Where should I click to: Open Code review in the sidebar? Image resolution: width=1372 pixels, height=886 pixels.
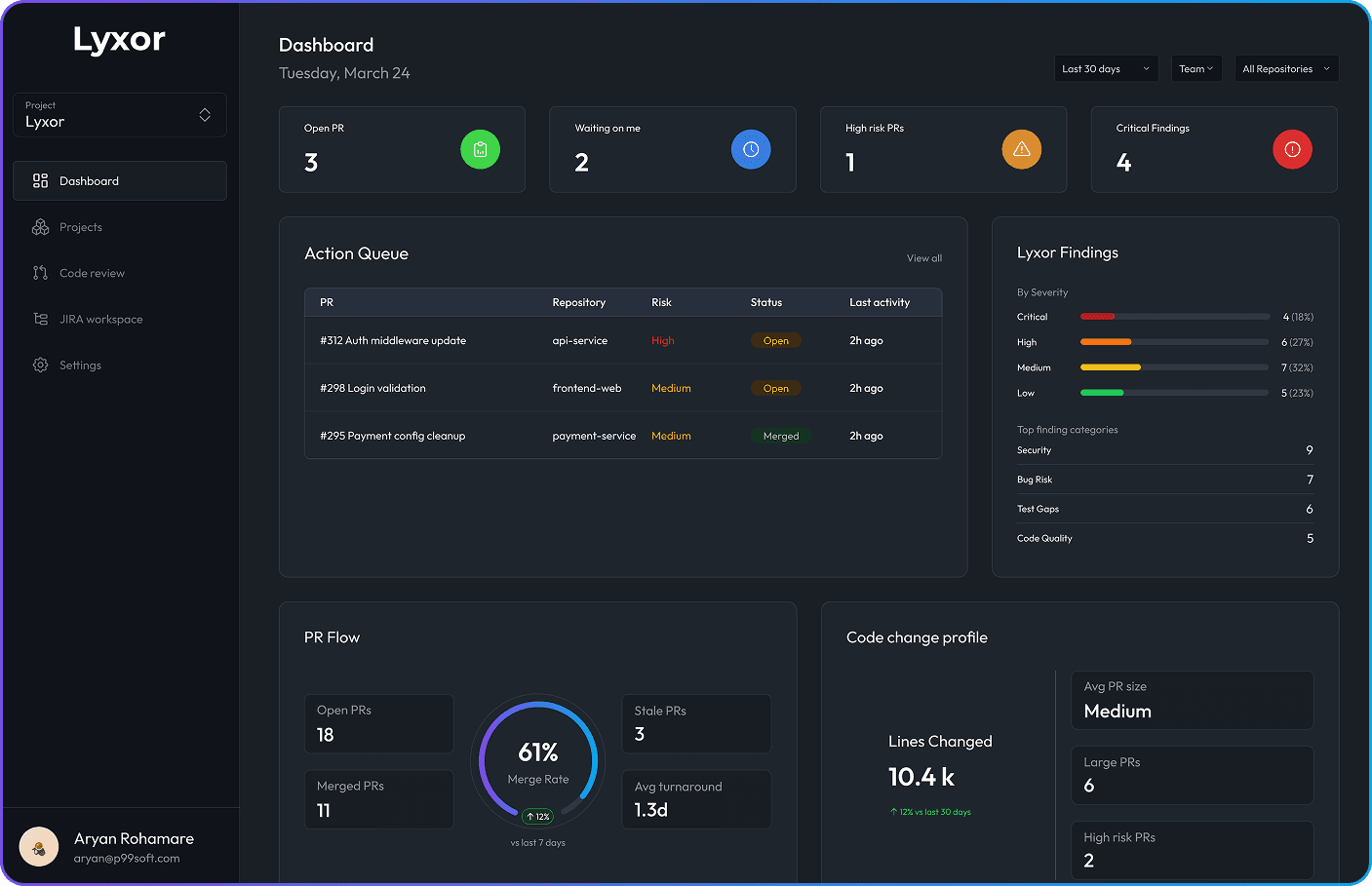click(x=120, y=273)
